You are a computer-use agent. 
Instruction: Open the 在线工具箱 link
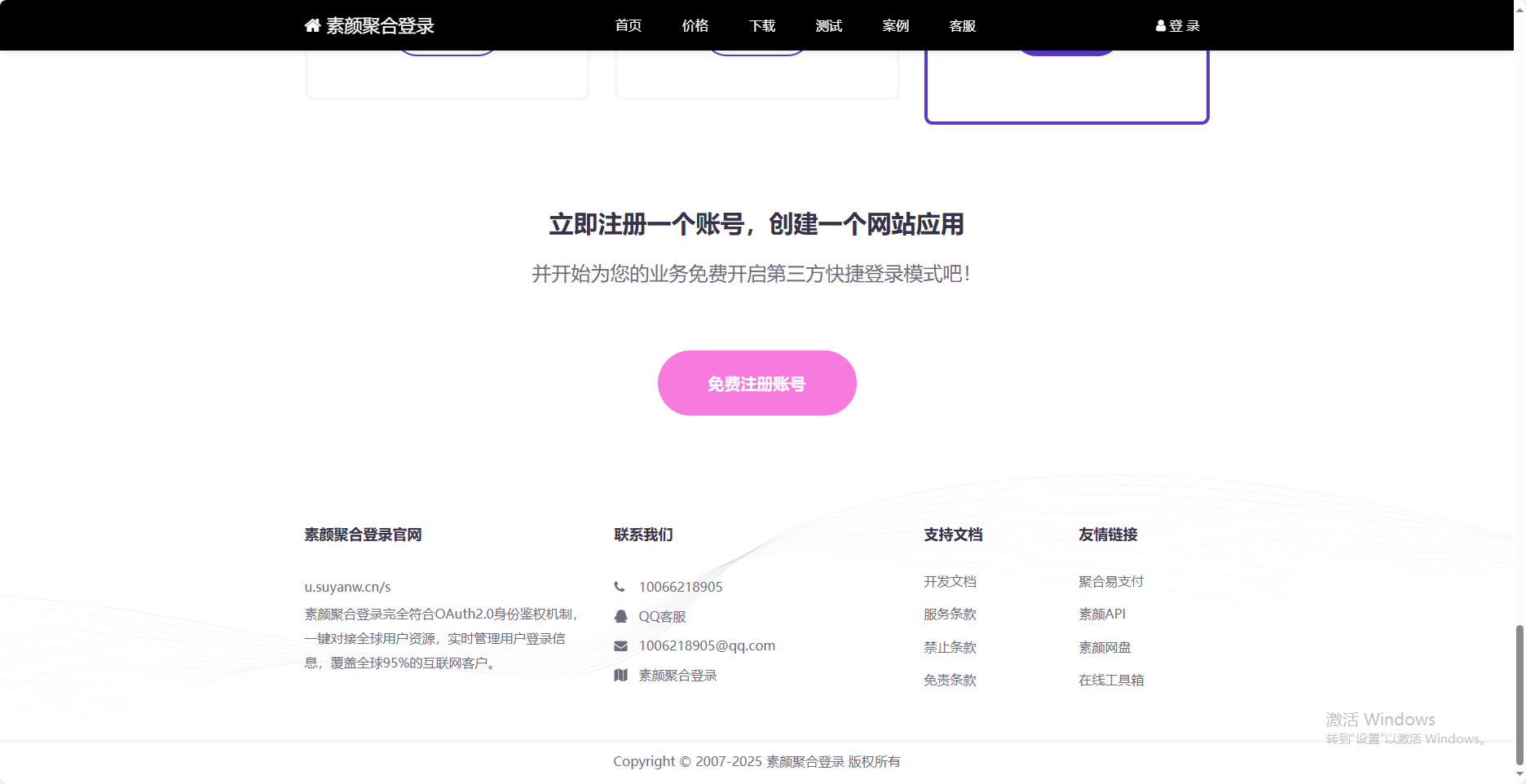pyautogui.click(x=1112, y=680)
